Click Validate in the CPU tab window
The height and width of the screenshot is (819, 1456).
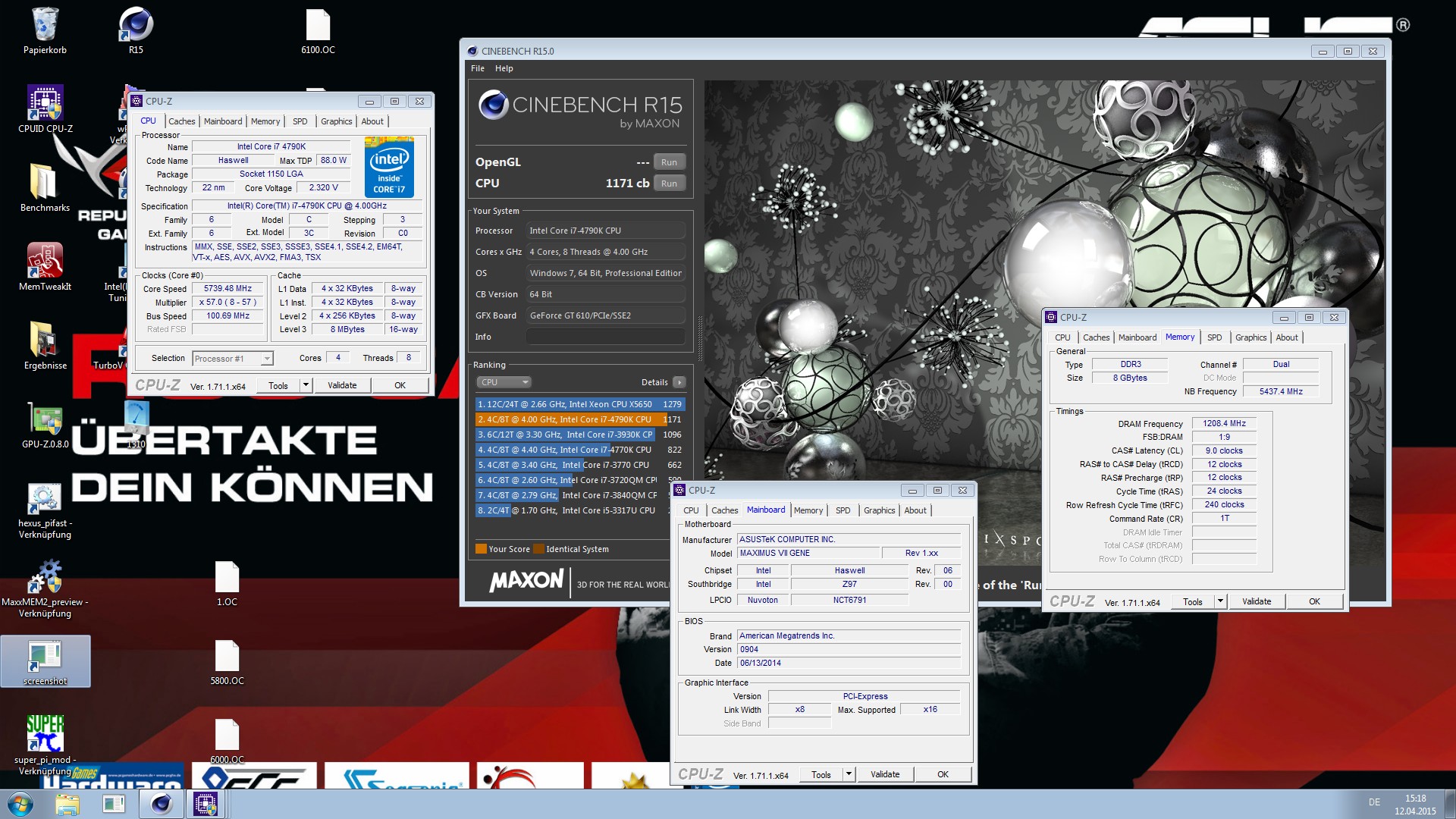pyautogui.click(x=342, y=385)
